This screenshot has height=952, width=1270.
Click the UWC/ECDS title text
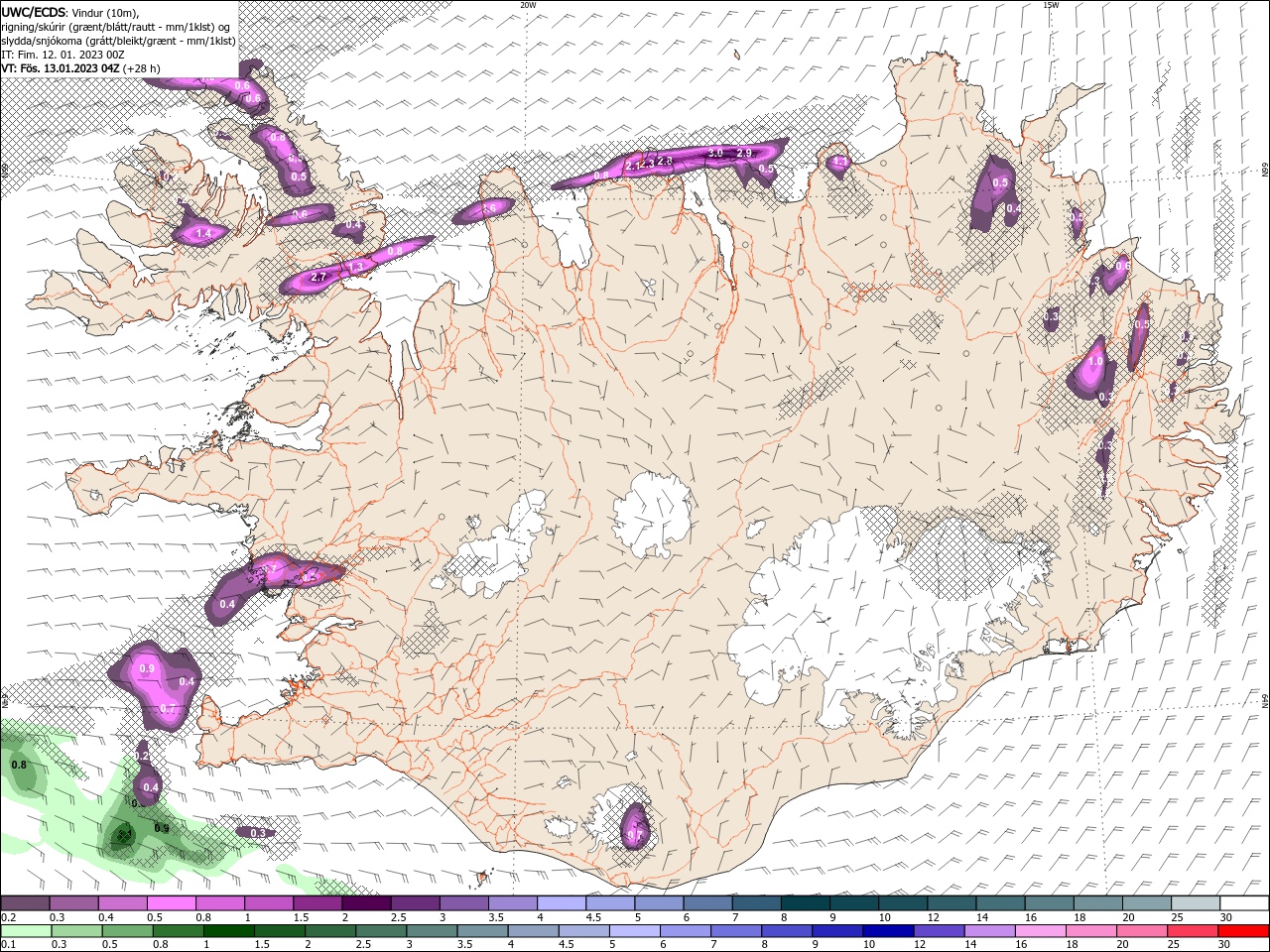pyautogui.click(x=34, y=12)
